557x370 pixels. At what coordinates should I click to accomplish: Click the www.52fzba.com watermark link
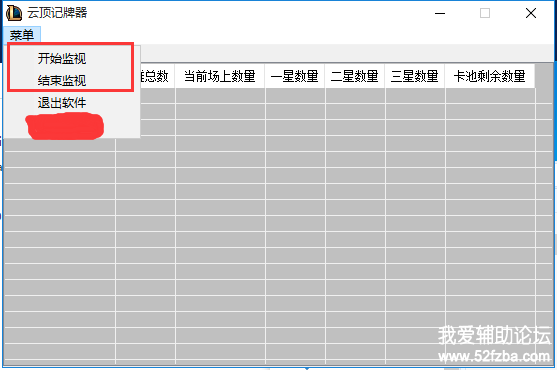(x=494, y=356)
